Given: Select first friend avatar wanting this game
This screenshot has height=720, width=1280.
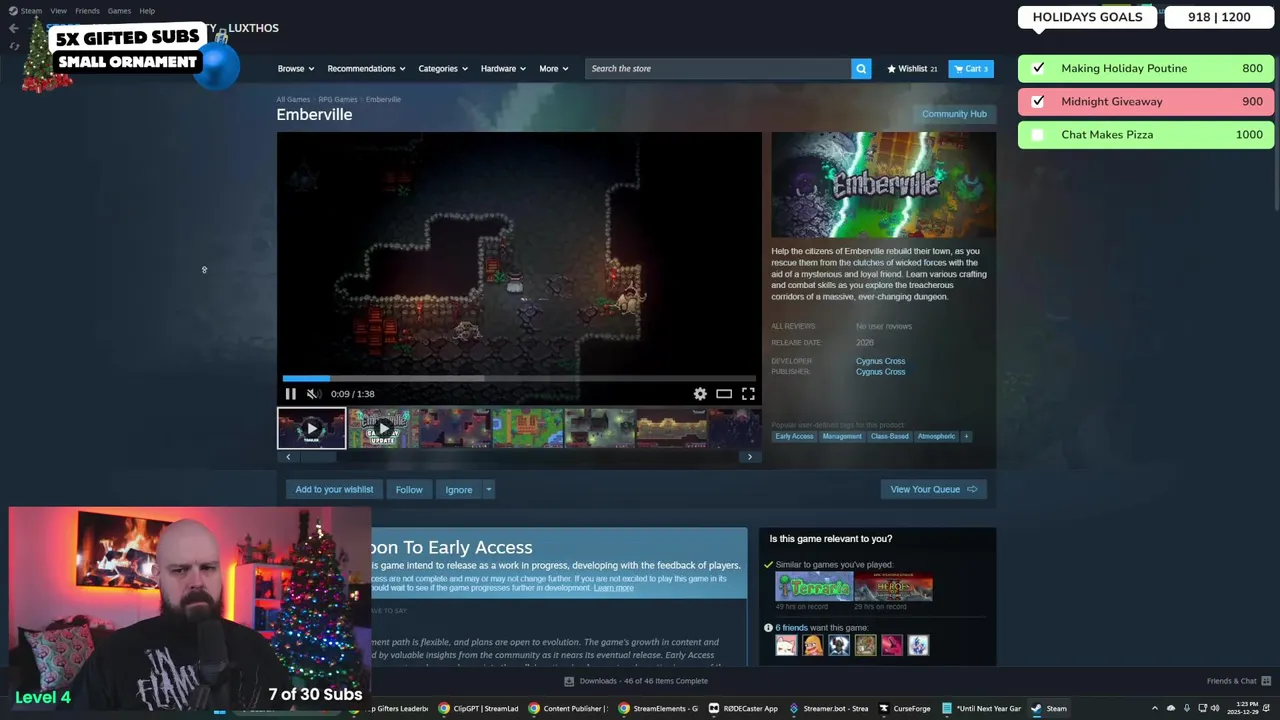Looking at the screenshot, I should (787, 646).
